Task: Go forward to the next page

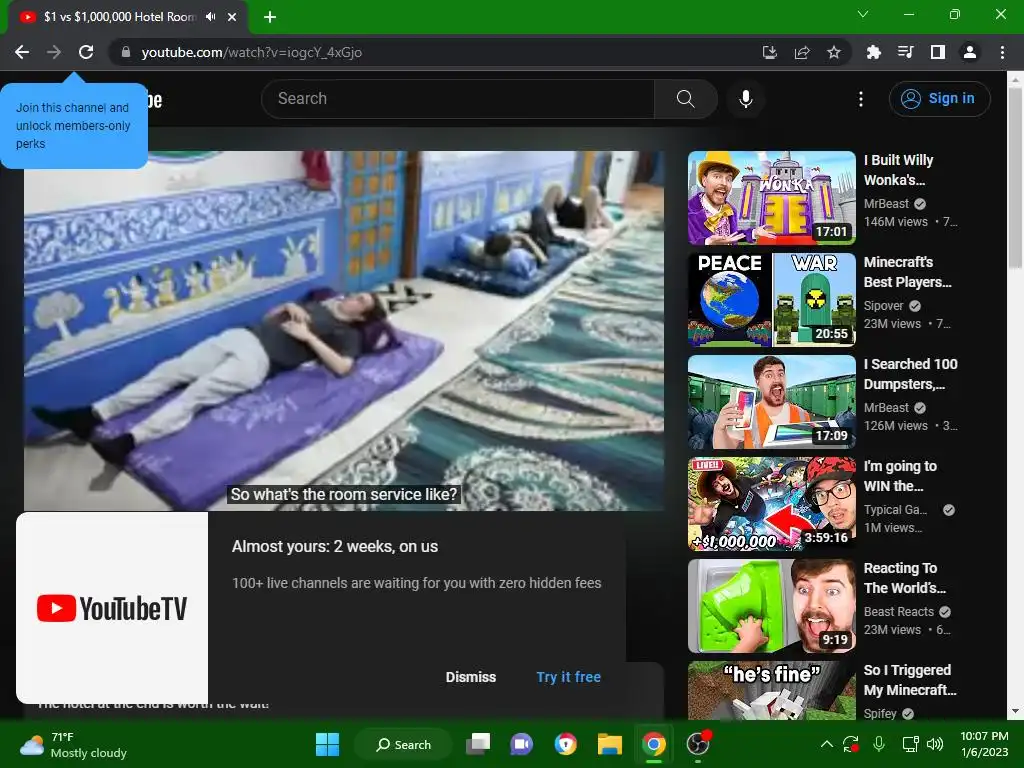Action: pos(54,52)
